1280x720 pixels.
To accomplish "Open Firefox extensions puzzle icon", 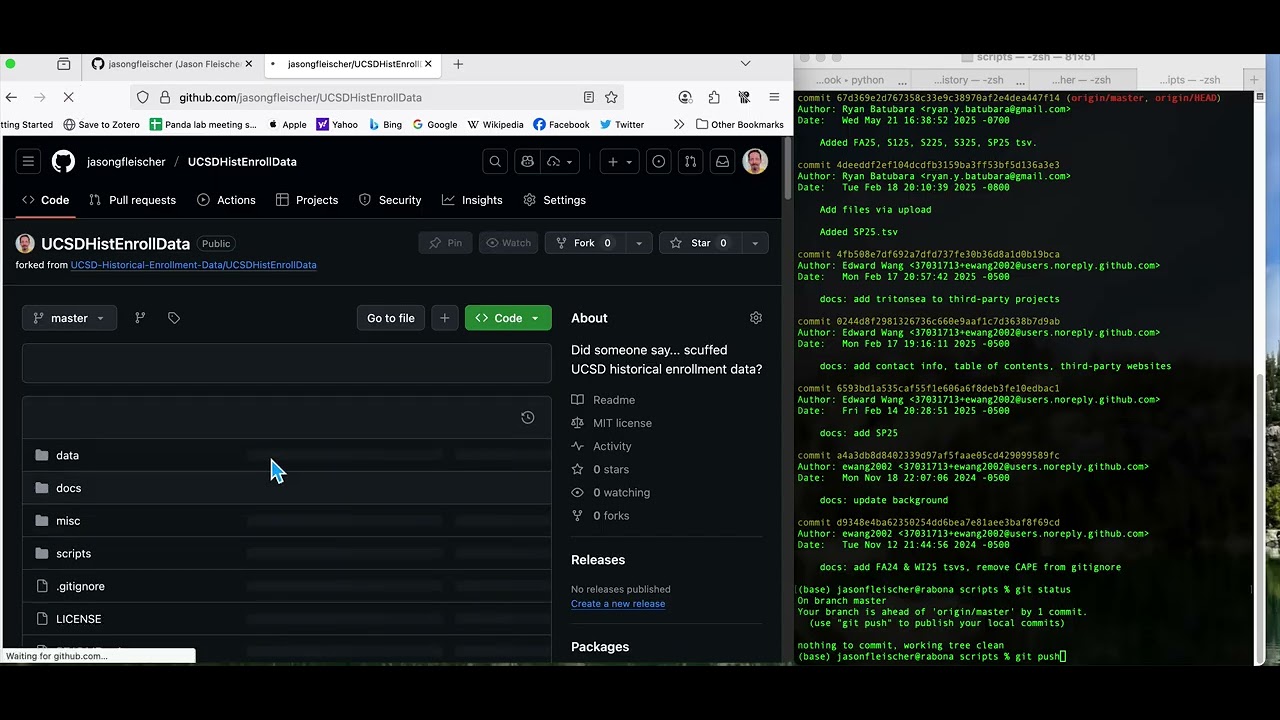I will (x=714, y=97).
